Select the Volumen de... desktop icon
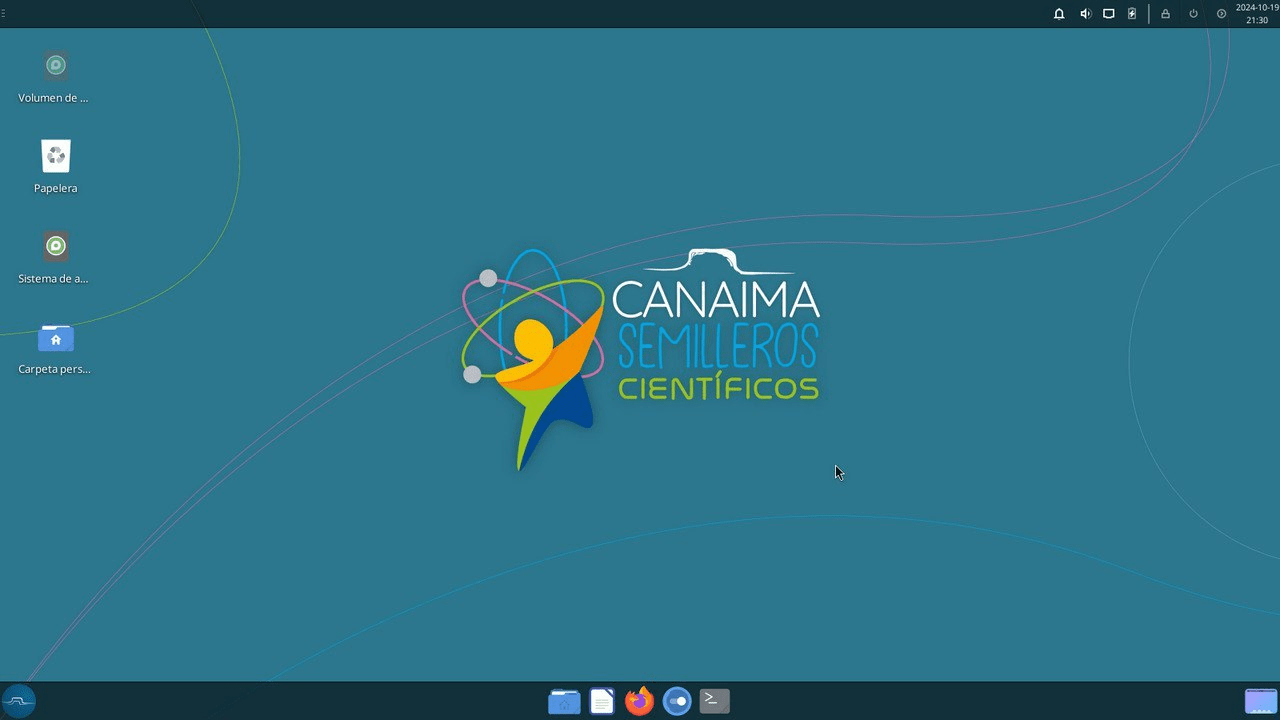 point(55,78)
